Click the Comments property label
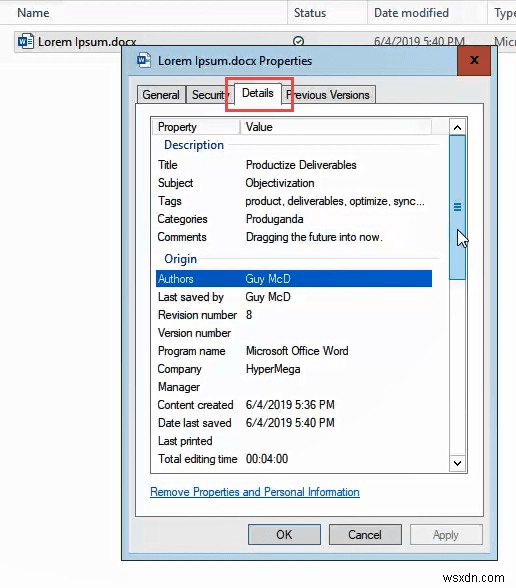 (x=182, y=237)
